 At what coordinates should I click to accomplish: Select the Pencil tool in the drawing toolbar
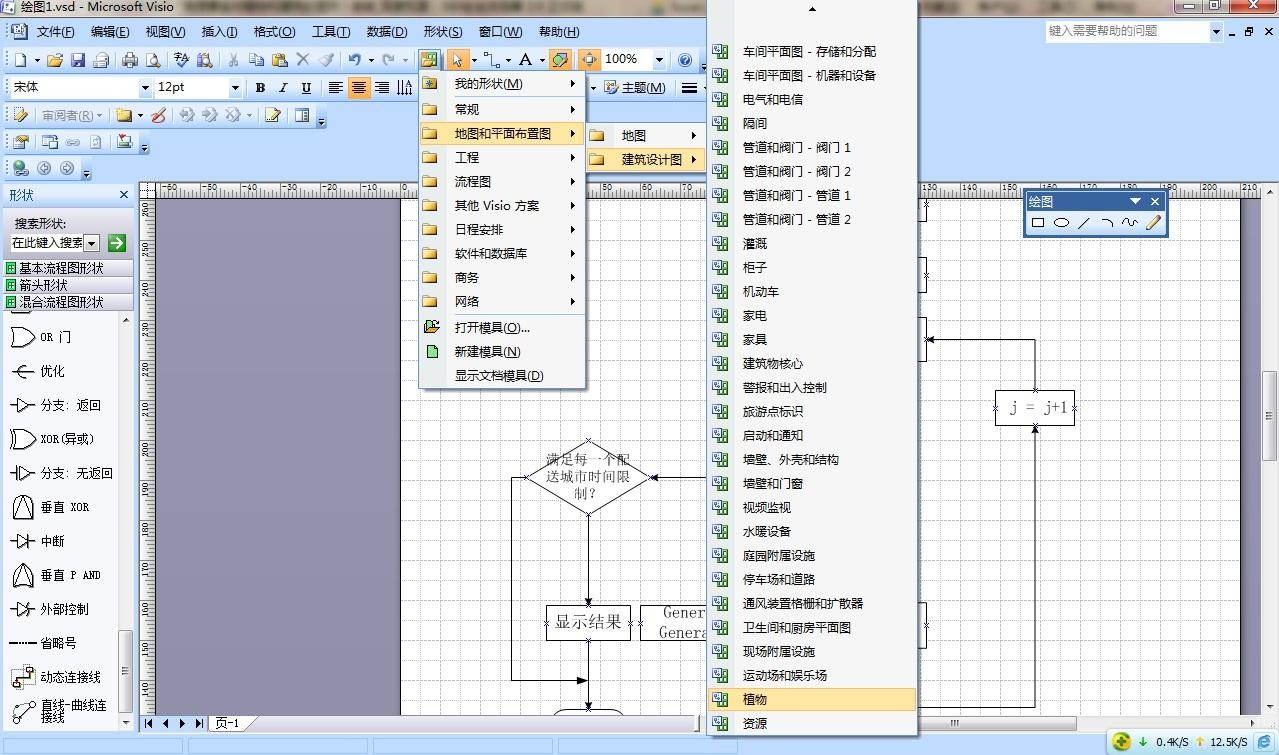coord(1154,222)
